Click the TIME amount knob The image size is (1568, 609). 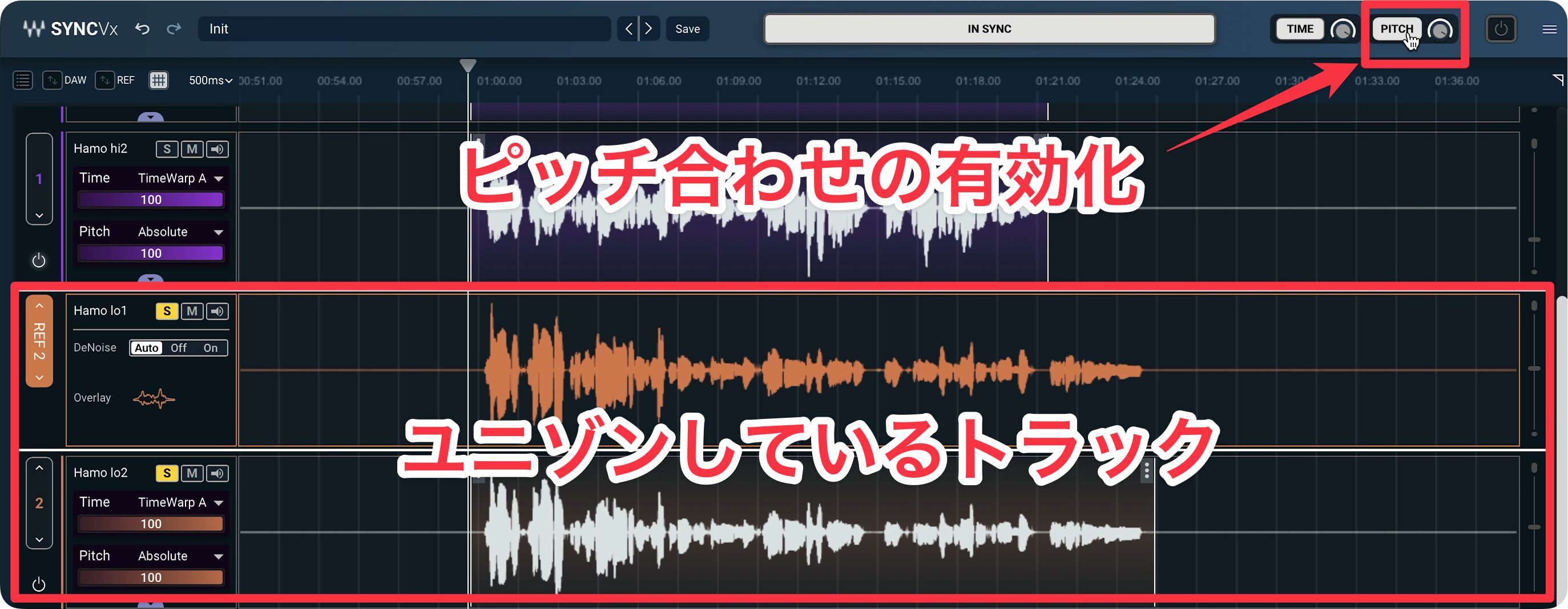tap(1342, 29)
